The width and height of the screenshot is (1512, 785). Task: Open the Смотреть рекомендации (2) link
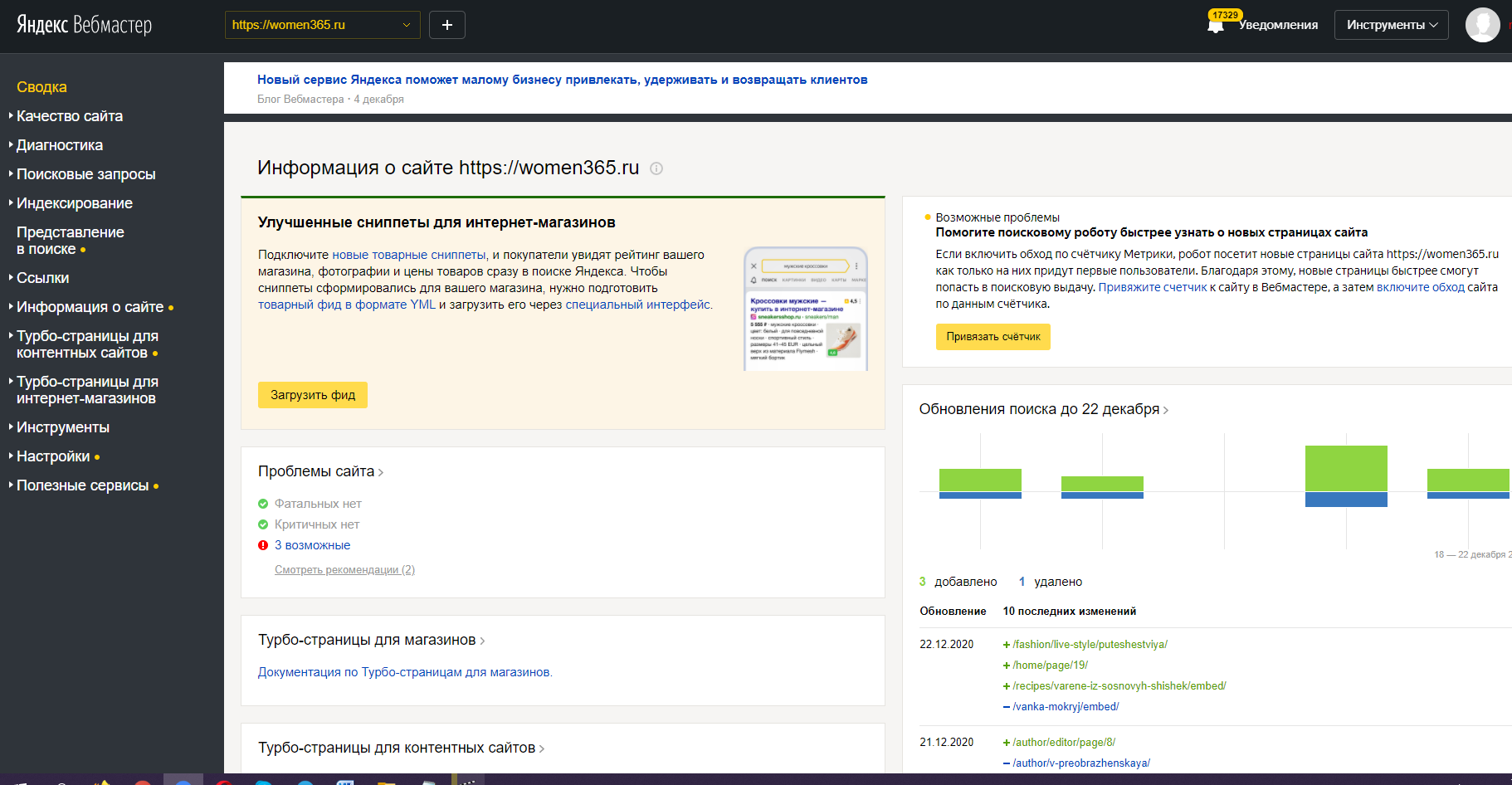(x=344, y=570)
